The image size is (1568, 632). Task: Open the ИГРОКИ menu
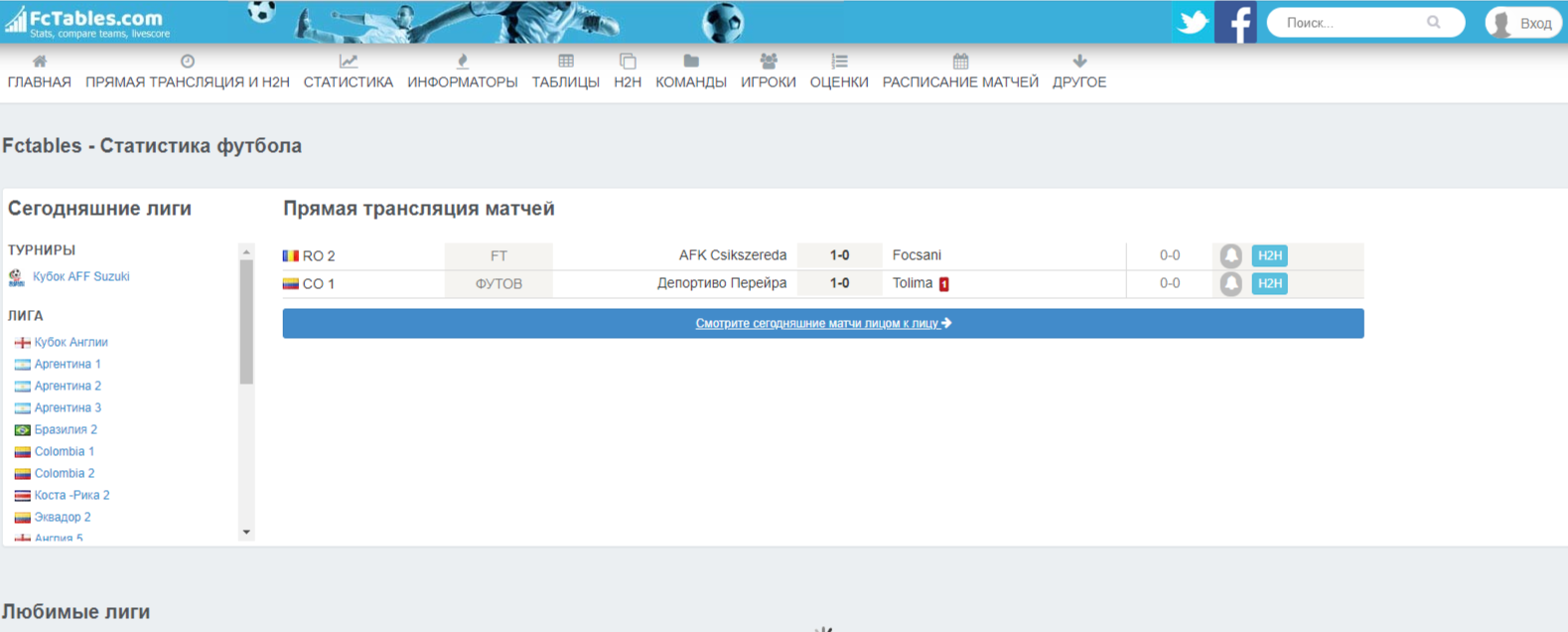coord(769,82)
